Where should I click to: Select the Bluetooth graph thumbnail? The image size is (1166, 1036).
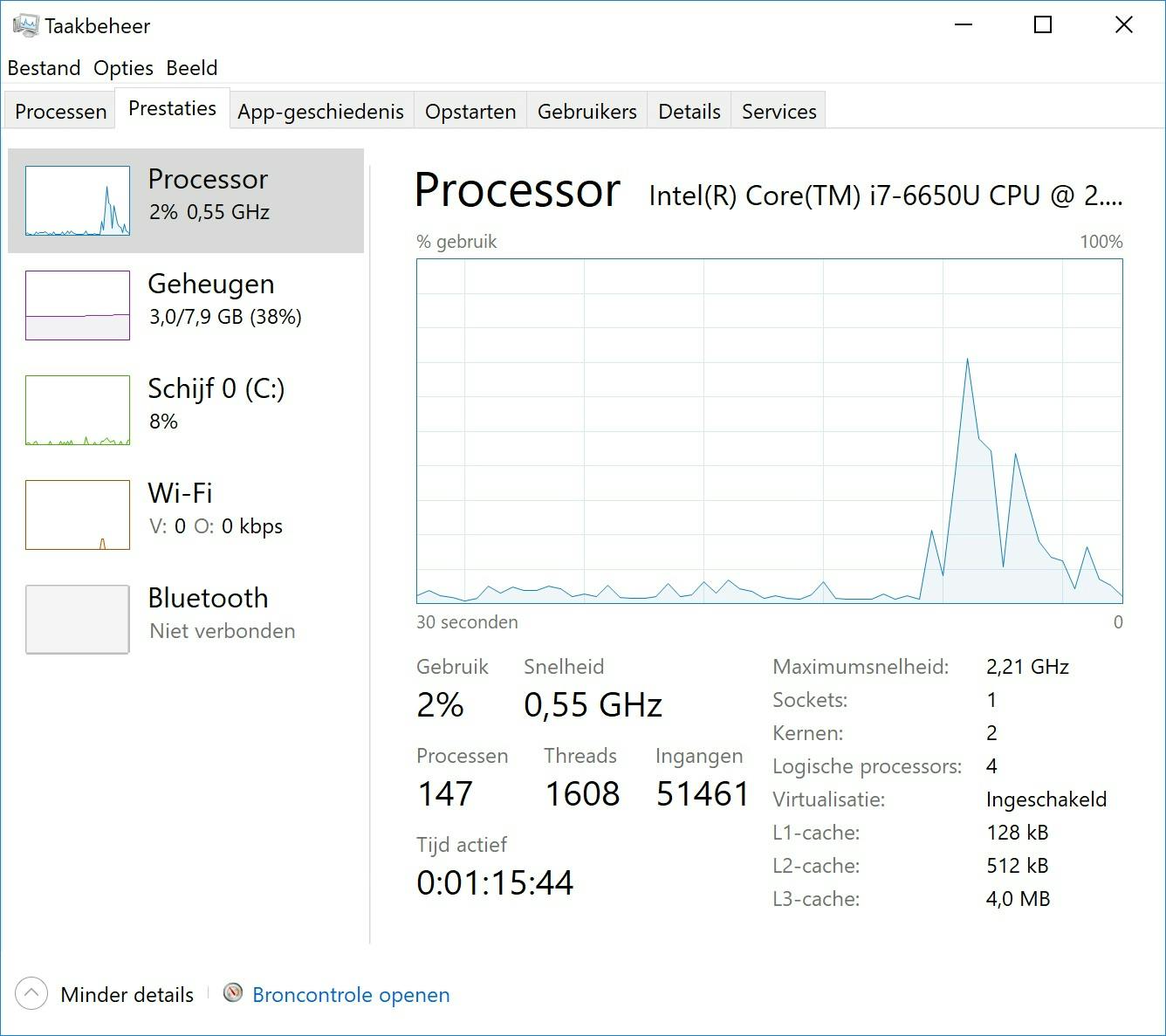(x=78, y=620)
